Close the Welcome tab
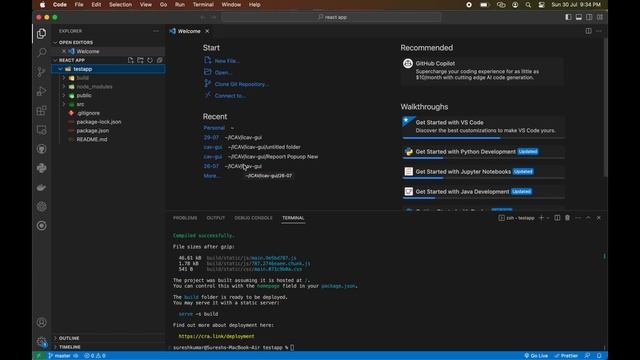This screenshot has height=360, width=640. coord(207,31)
